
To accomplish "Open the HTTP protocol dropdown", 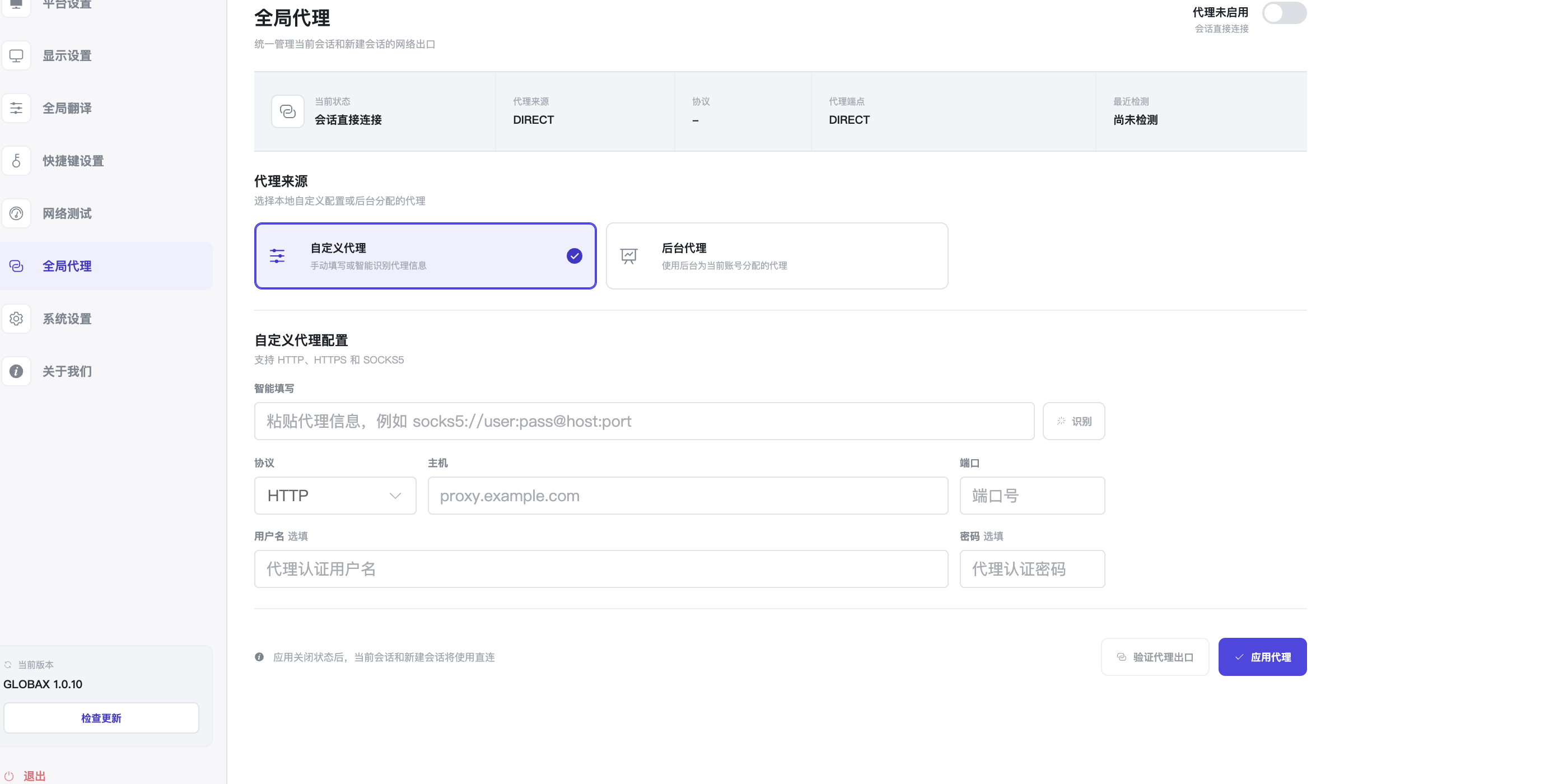I will [x=335, y=496].
